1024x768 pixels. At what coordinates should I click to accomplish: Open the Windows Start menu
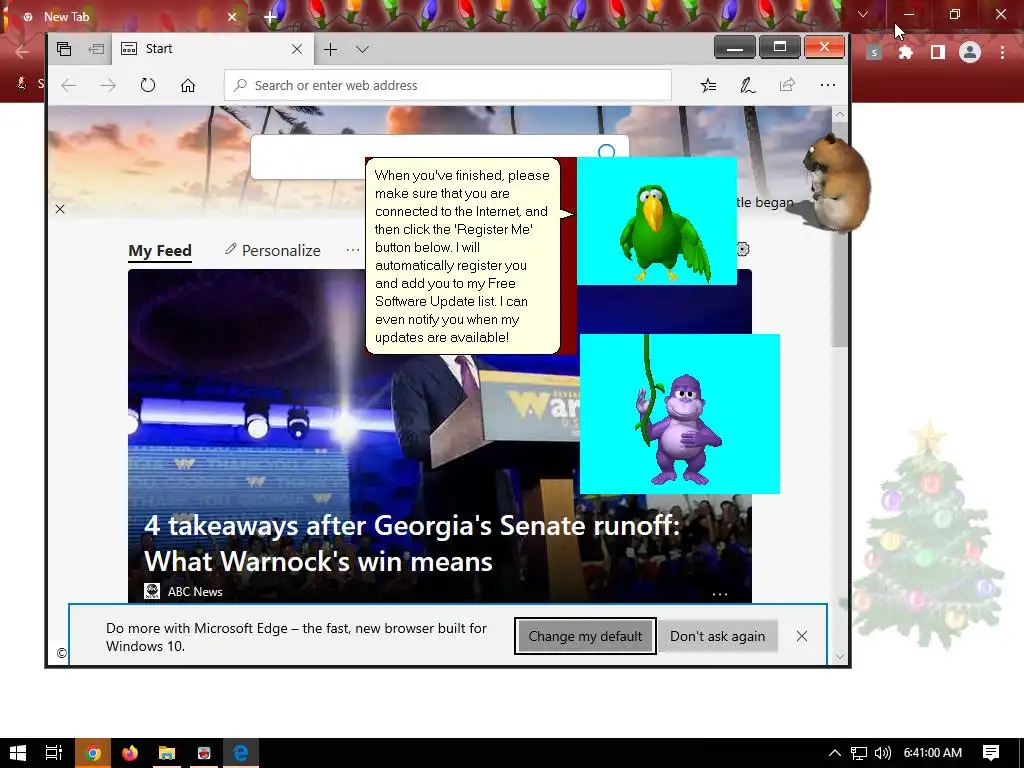point(18,753)
